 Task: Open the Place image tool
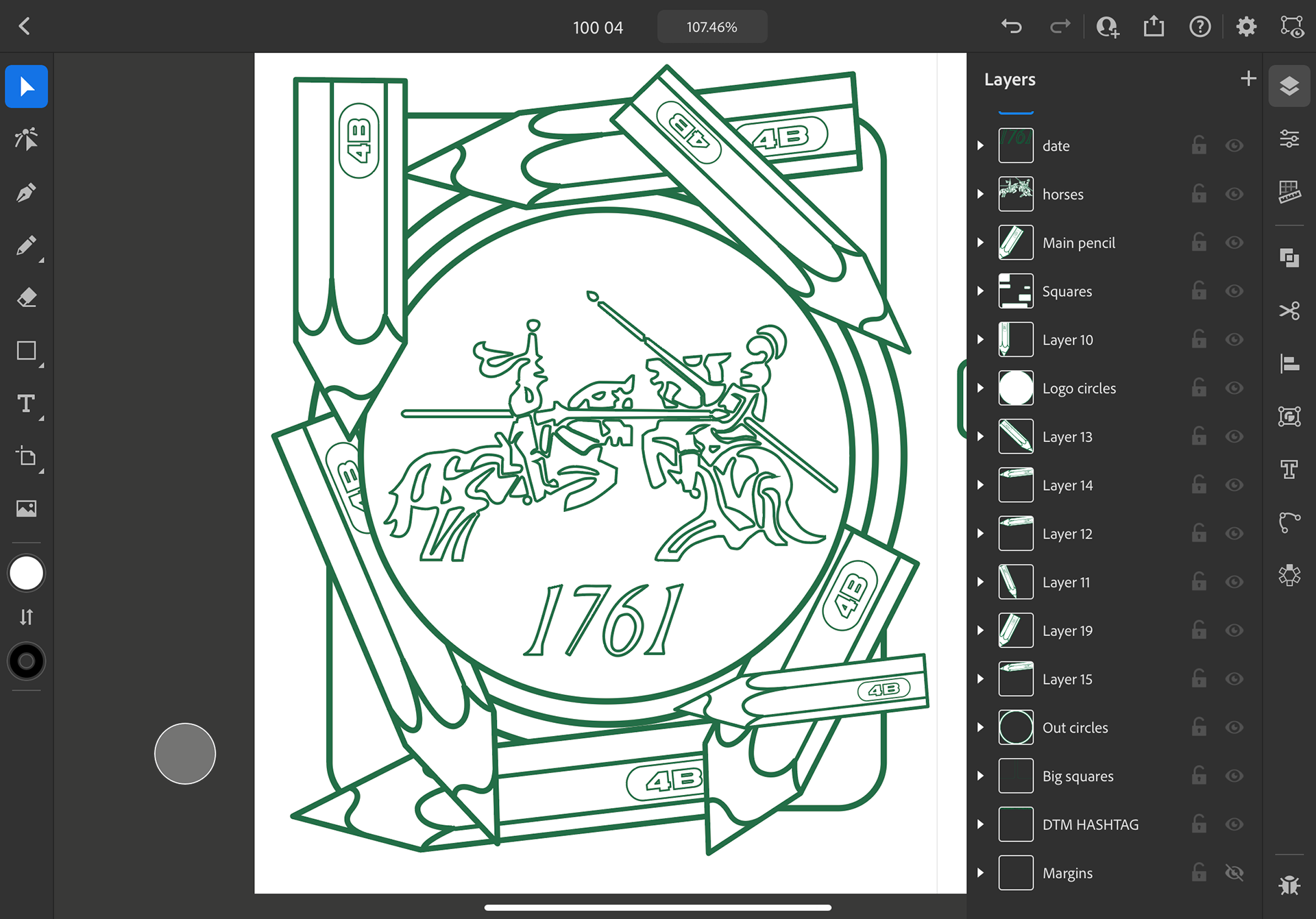coord(26,508)
